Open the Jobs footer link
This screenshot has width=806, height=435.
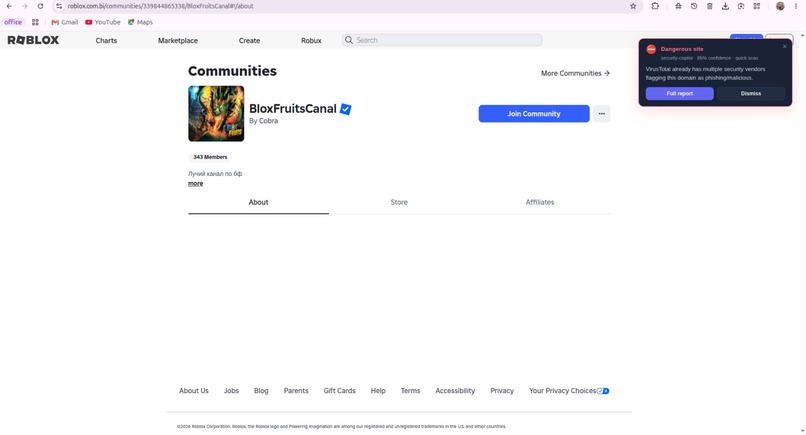231,391
